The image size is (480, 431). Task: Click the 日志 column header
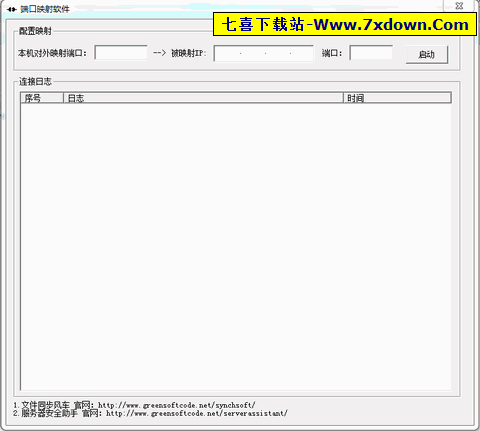point(203,98)
